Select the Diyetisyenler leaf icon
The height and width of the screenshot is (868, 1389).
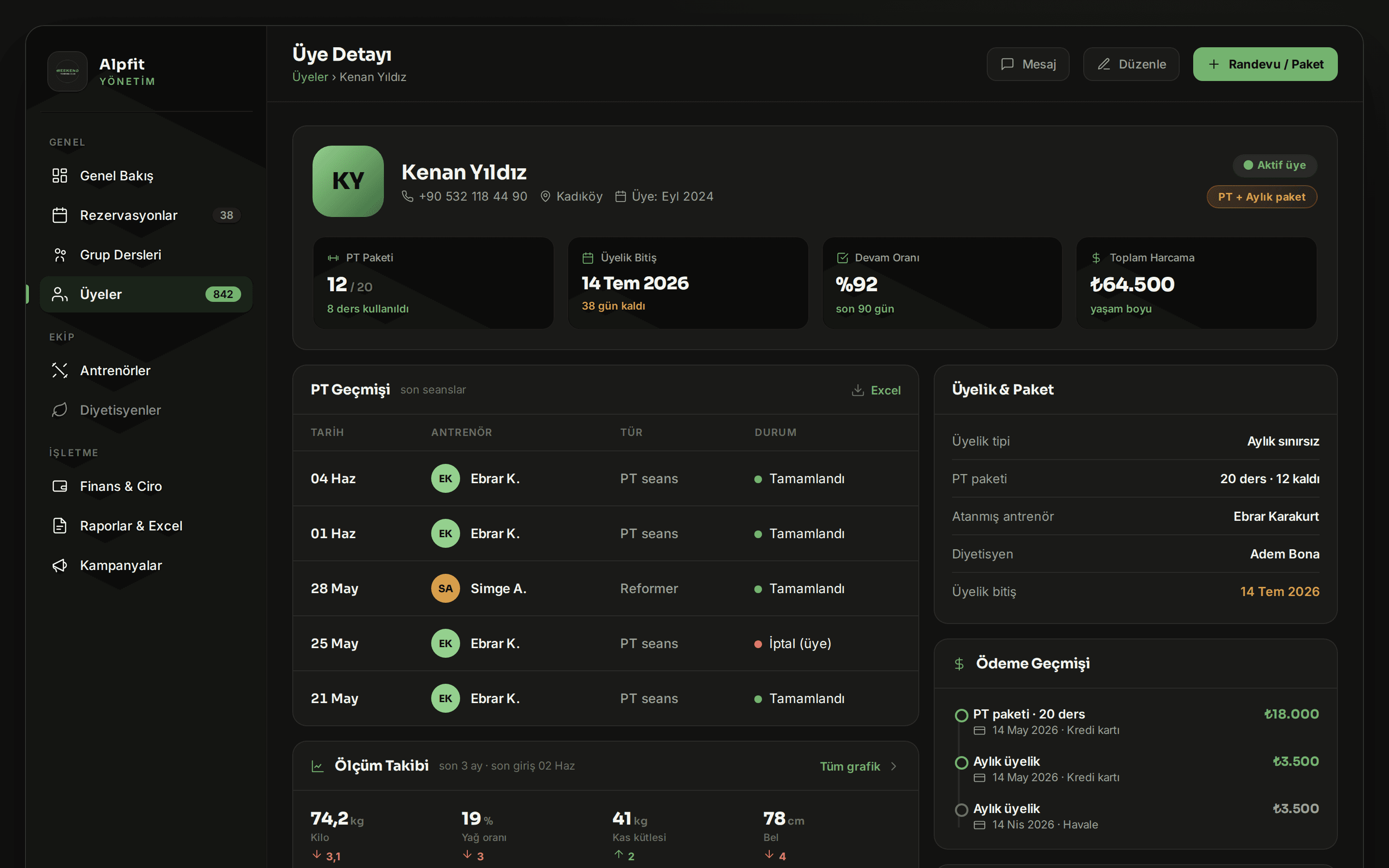click(60, 410)
